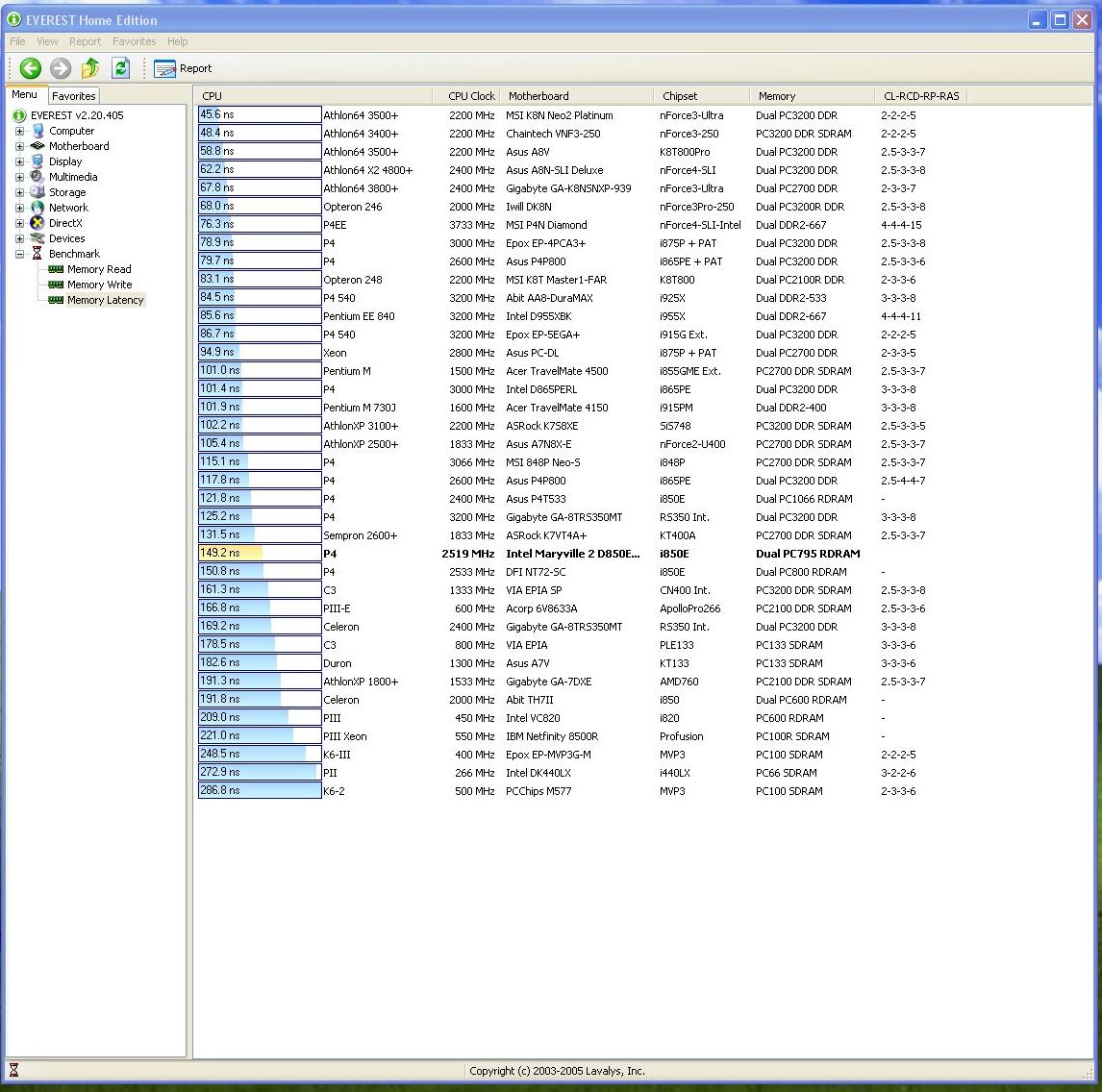Sort by the Motherboard column header
The image size is (1102, 1092).
pos(576,96)
